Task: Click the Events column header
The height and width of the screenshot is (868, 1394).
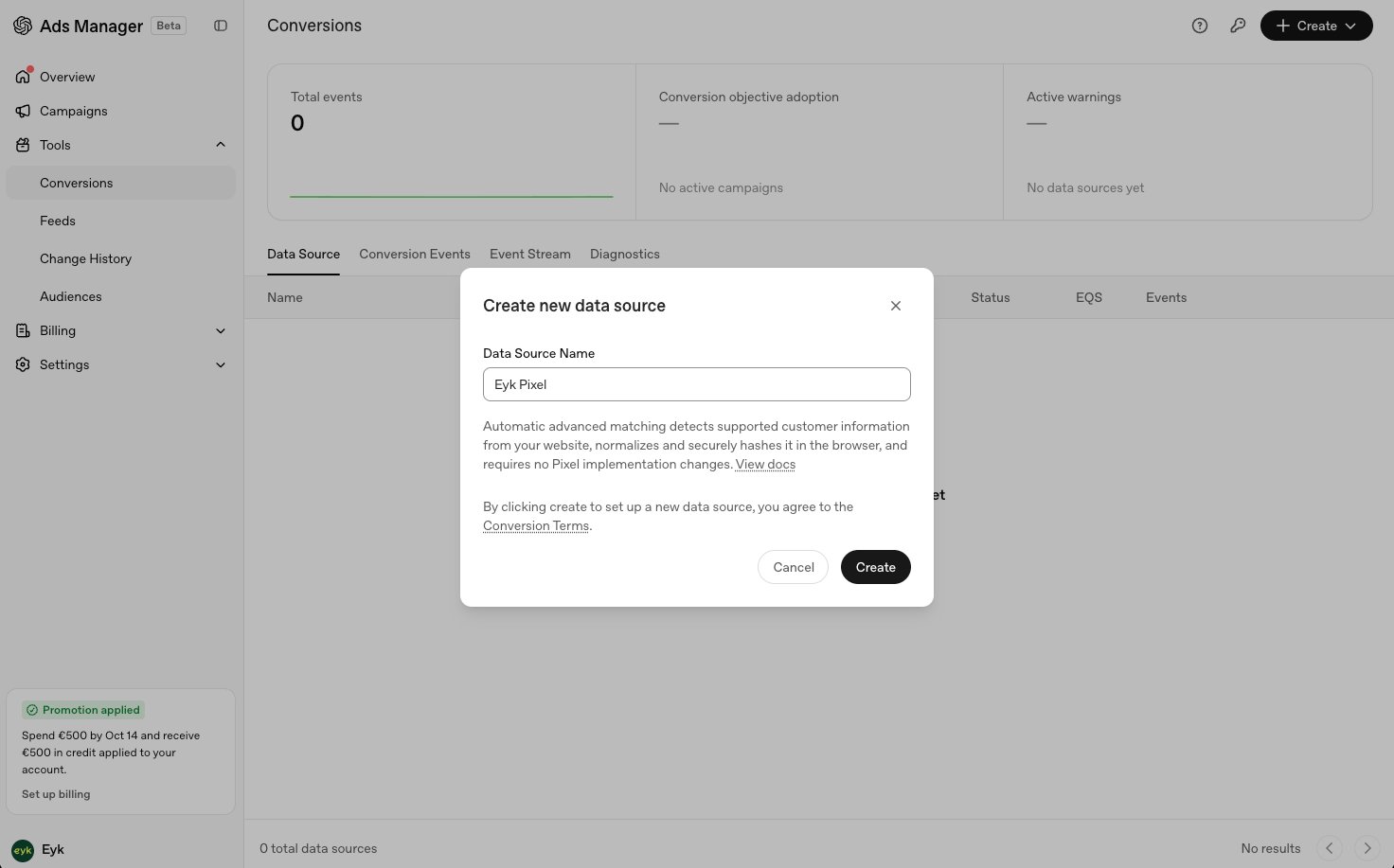Action: point(1166,297)
